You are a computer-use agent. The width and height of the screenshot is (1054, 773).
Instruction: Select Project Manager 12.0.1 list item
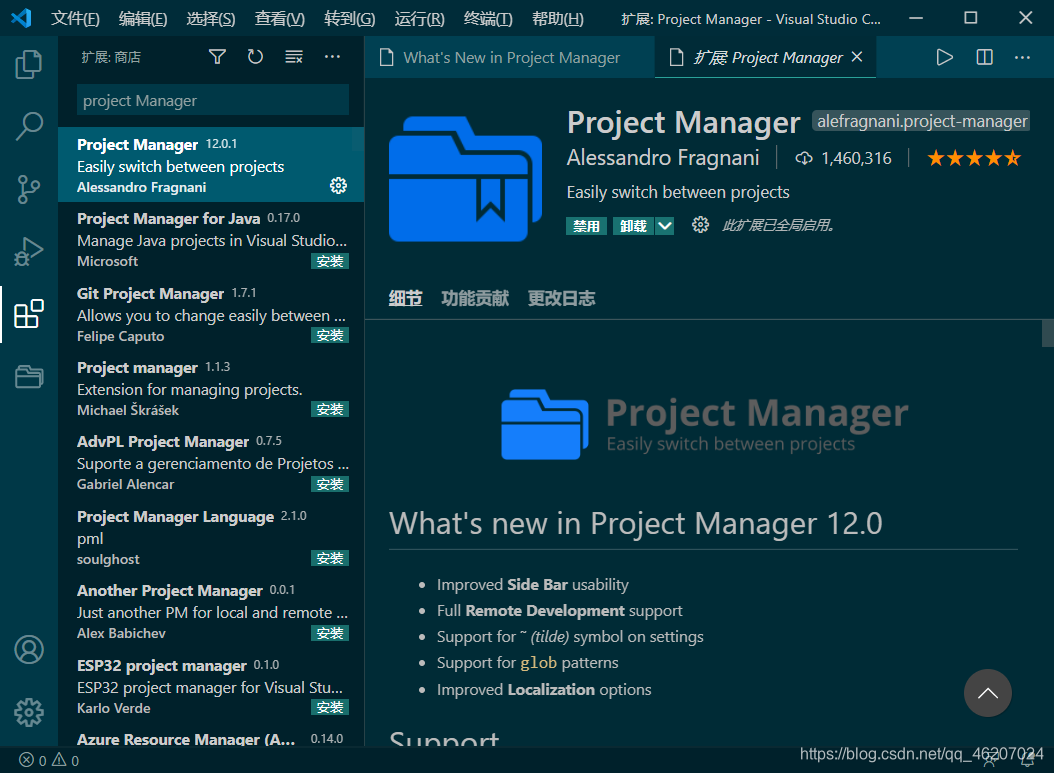(211, 165)
